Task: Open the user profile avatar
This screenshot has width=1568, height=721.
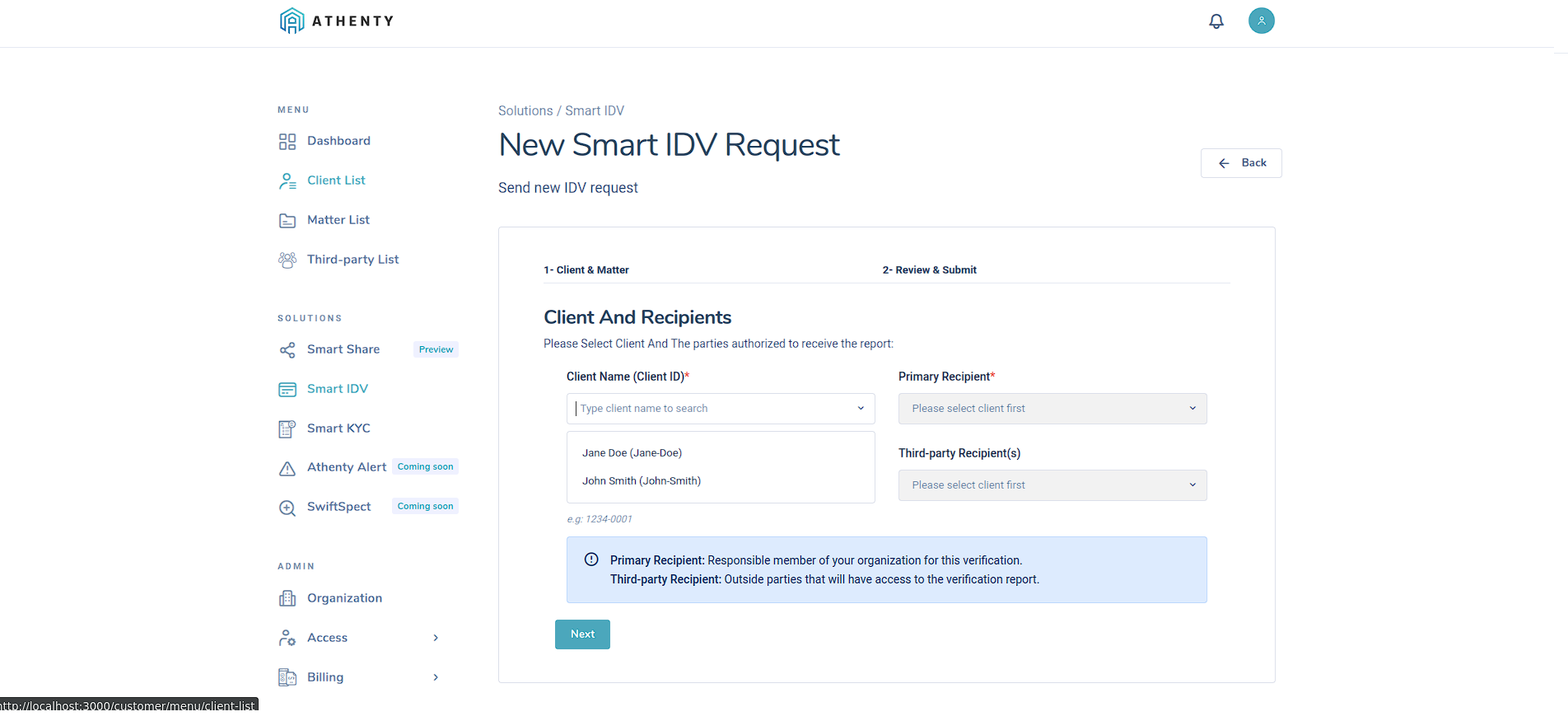Action: point(1261,21)
